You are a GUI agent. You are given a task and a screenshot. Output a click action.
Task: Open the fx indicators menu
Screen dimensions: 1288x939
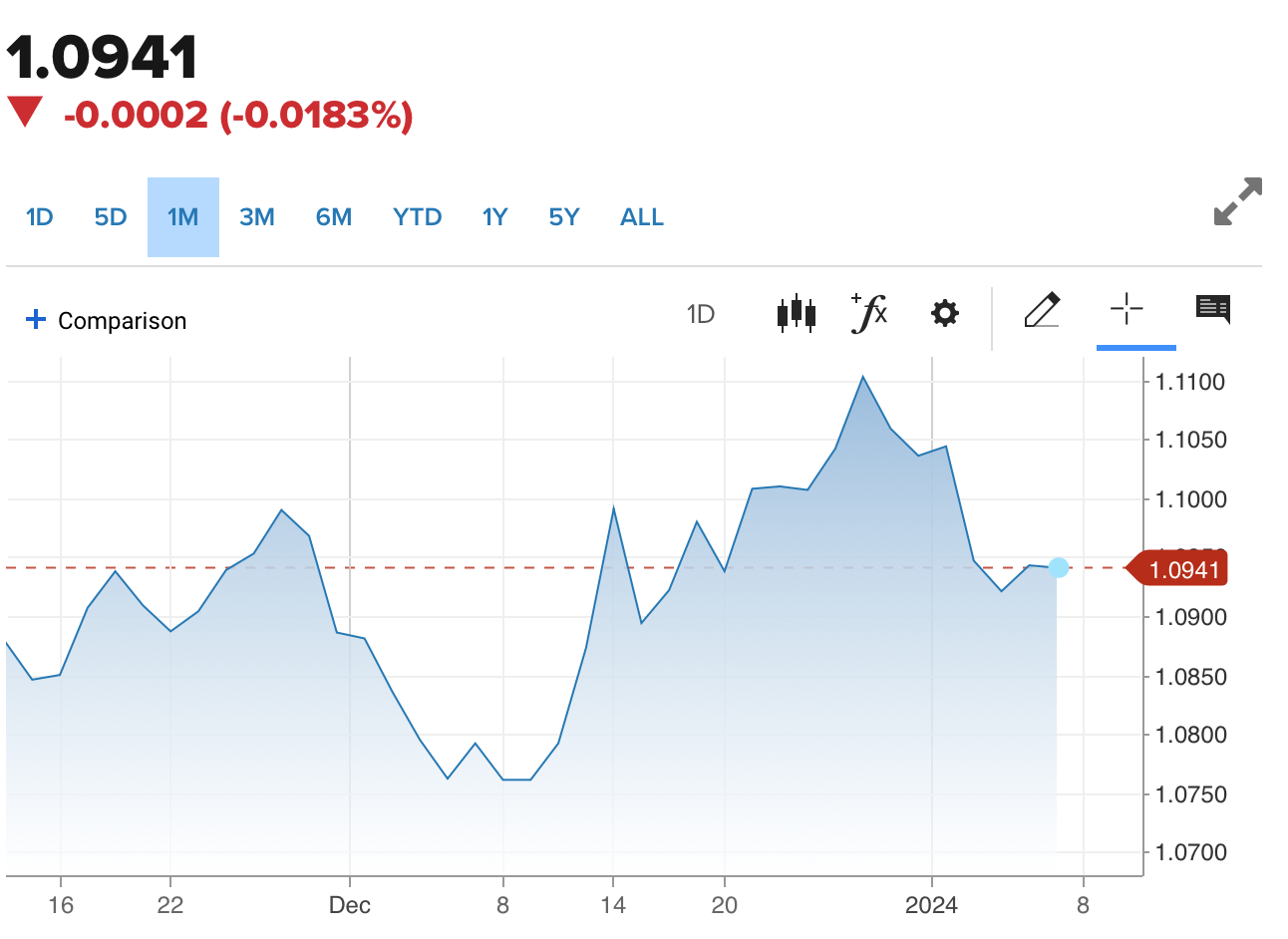click(x=869, y=313)
